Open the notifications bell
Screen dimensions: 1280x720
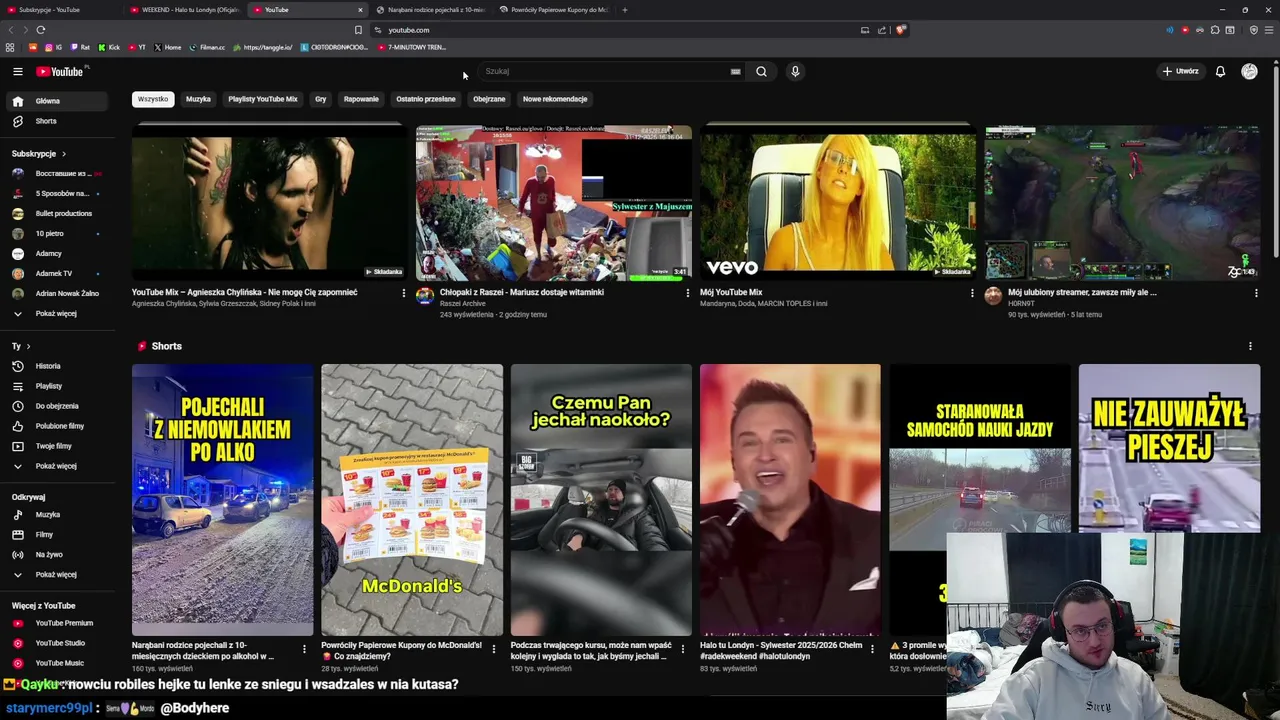tap(1220, 71)
